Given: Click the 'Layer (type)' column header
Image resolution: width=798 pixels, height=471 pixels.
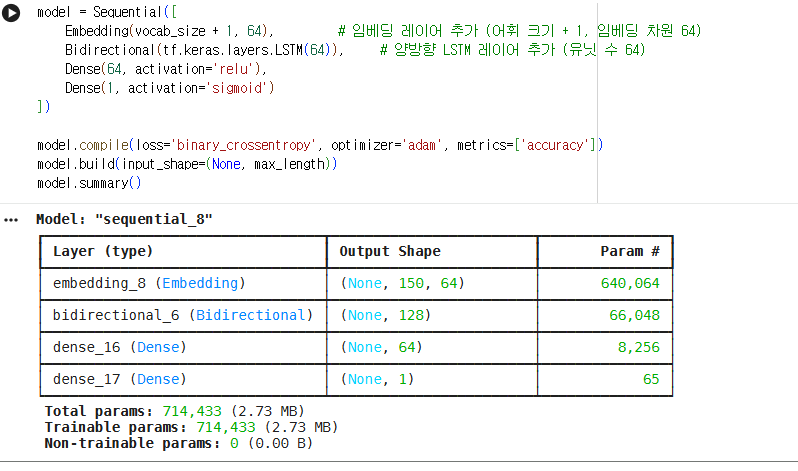Looking at the screenshot, I should [x=103, y=252].
